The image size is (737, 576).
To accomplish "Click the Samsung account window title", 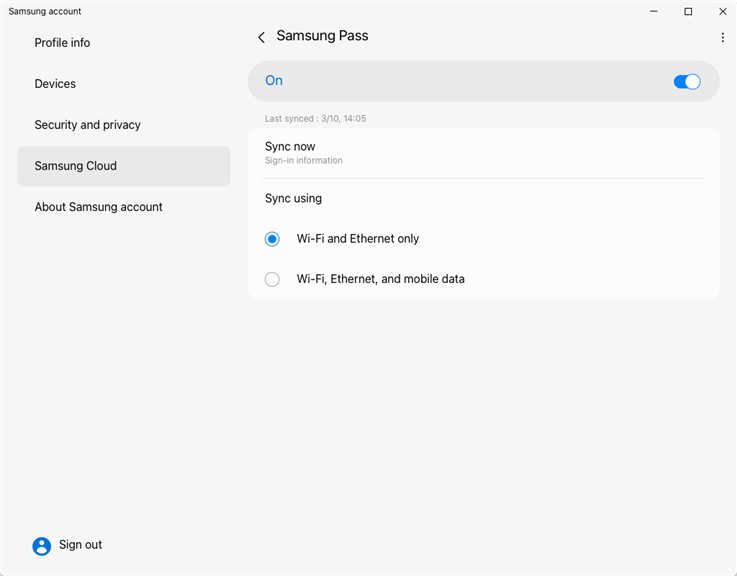I will pos(45,12).
